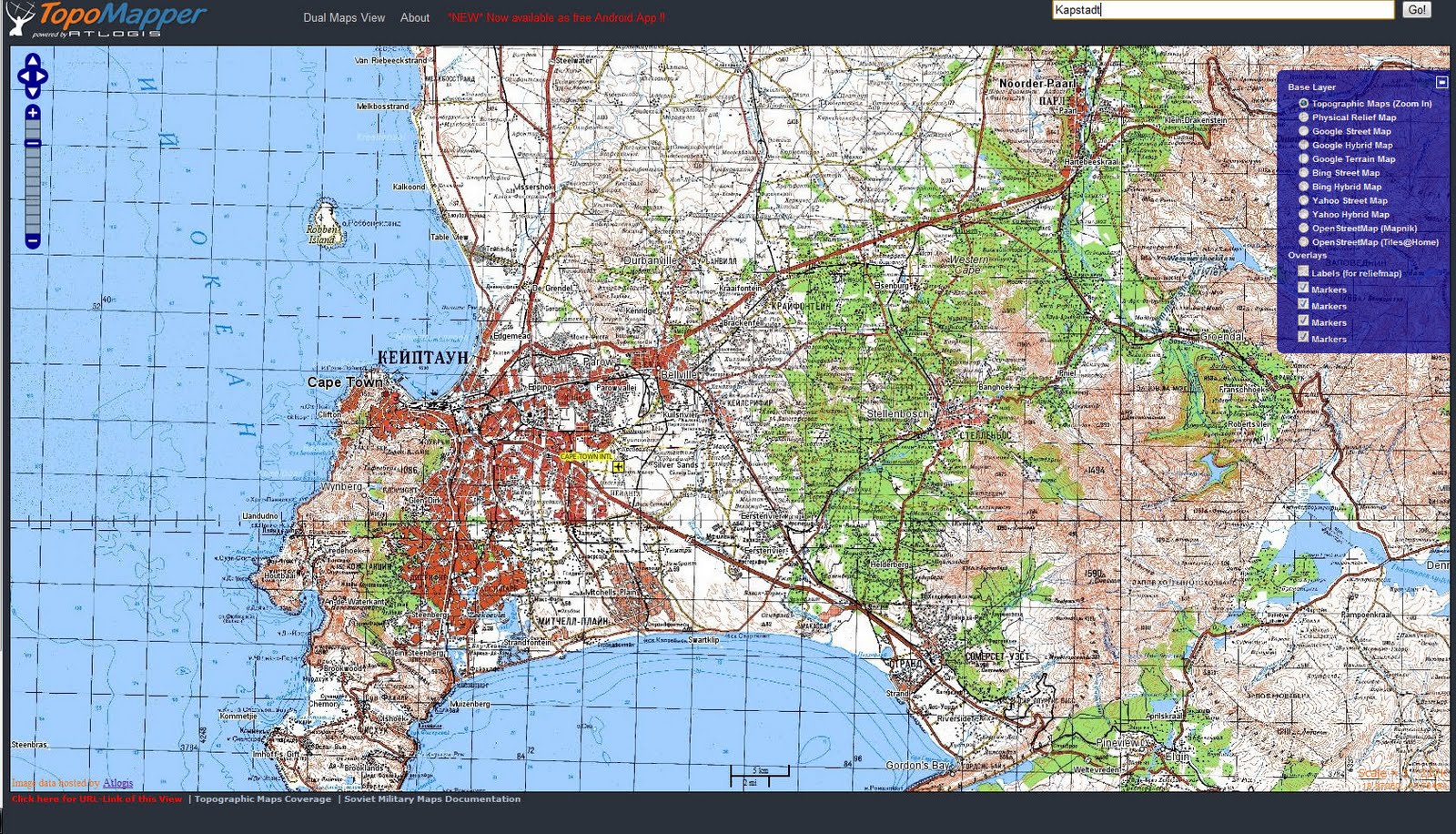Click the Cape Town Intl airport marker
Viewport: 1456px width, 834px height.
[x=618, y=466]
